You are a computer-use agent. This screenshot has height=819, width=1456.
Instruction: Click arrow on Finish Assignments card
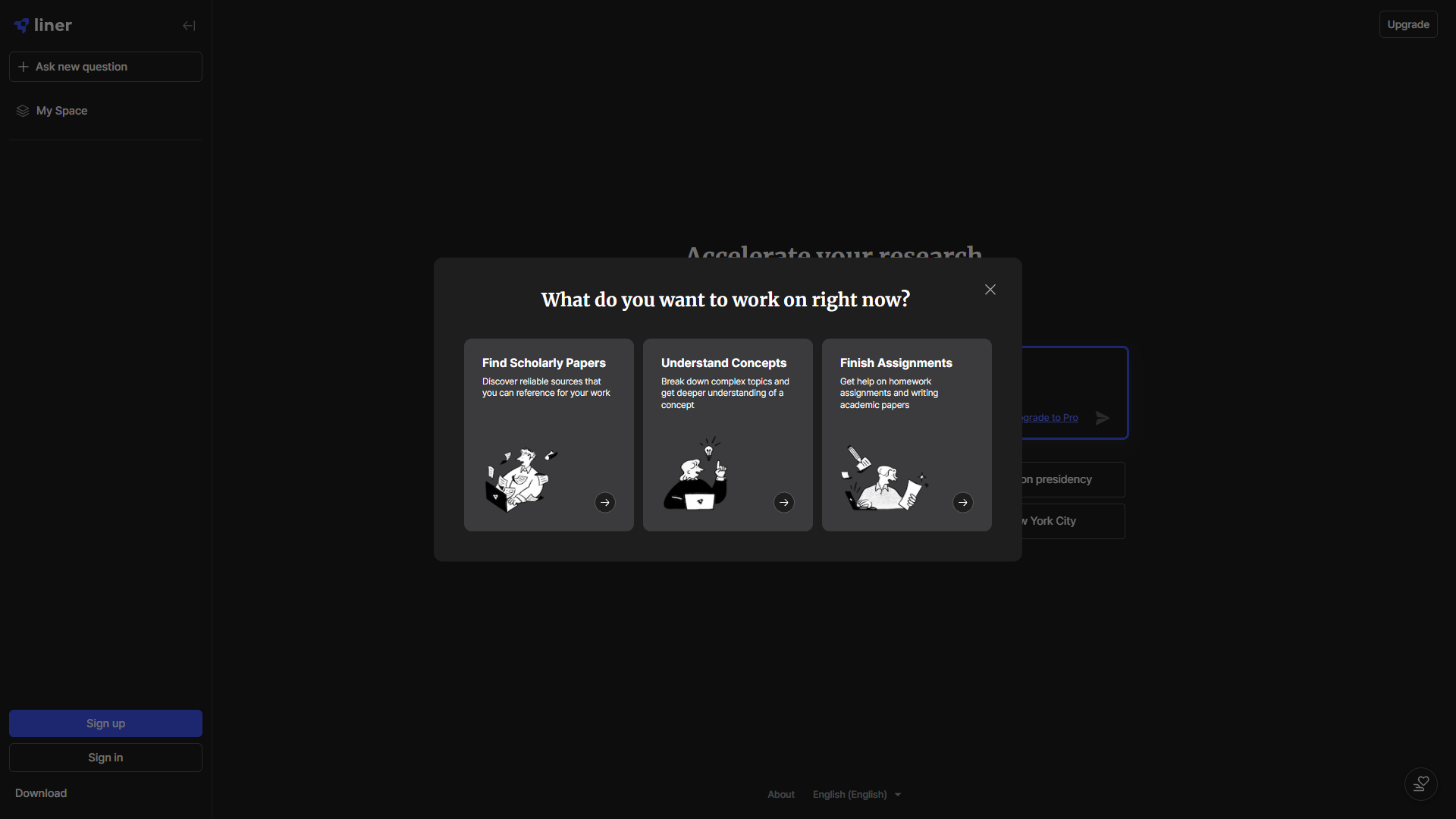coord(962,502)
